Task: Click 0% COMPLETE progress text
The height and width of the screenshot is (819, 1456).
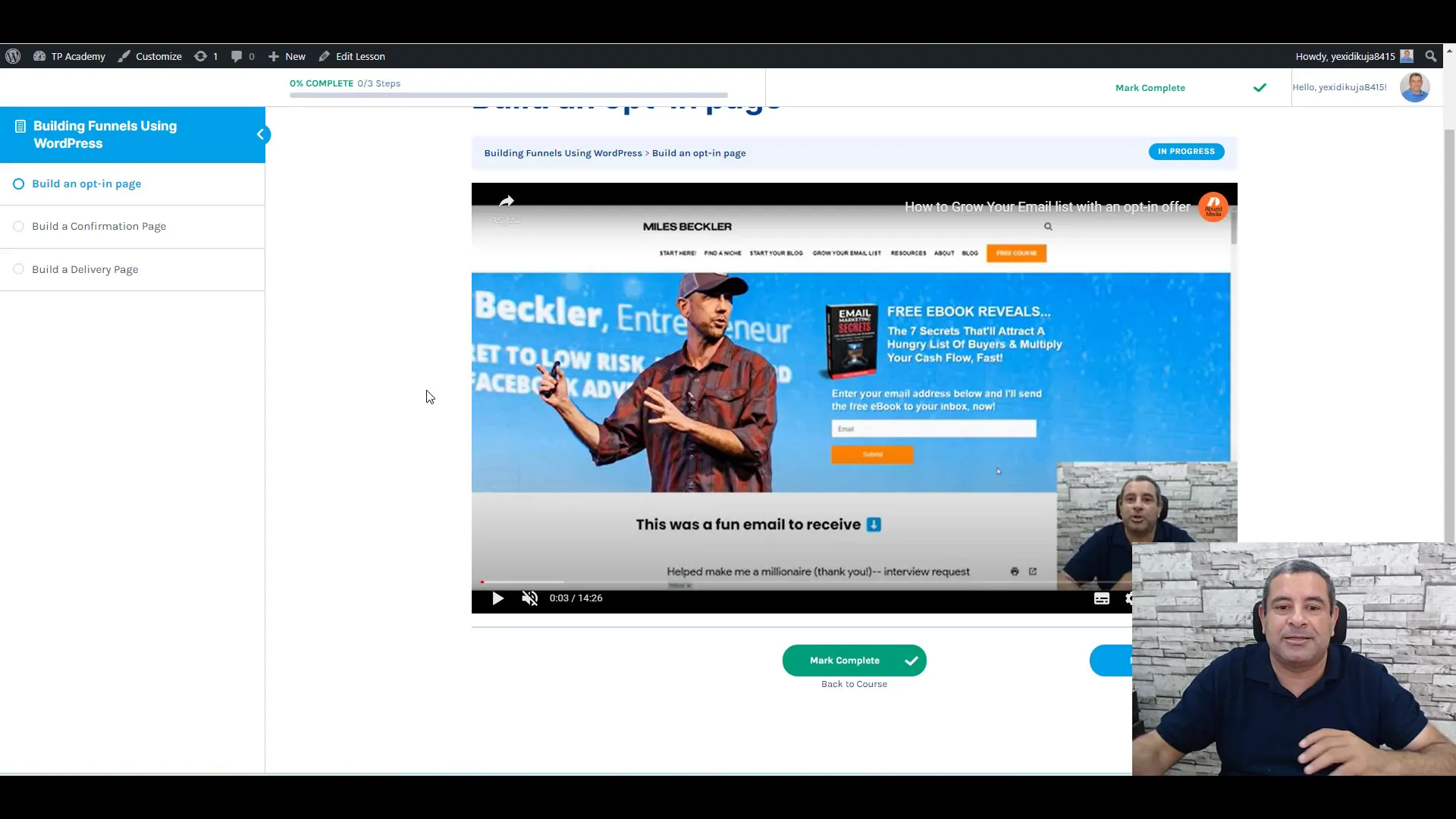Action: [322, 83]
